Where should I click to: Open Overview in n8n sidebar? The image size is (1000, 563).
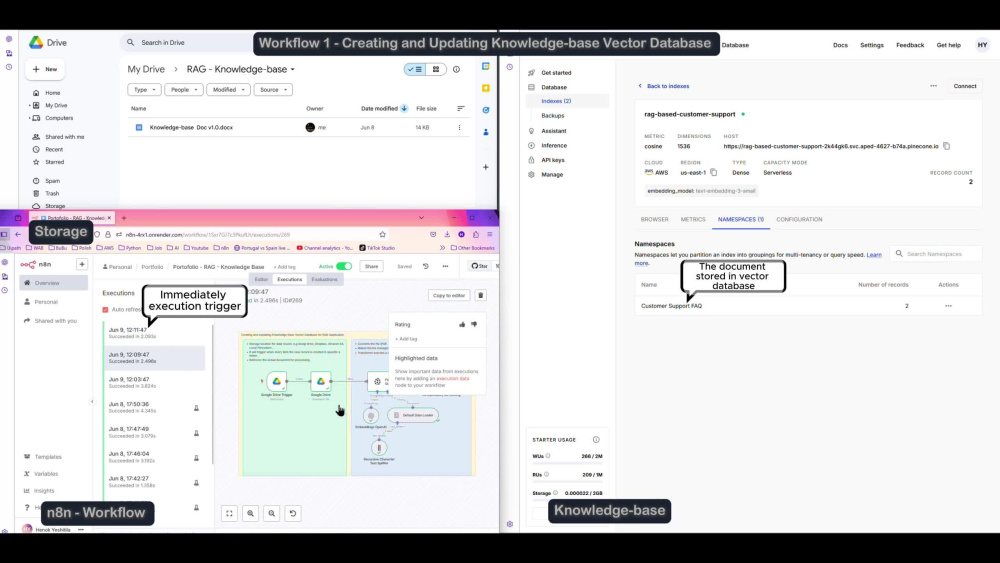click(x=52, y=283)
